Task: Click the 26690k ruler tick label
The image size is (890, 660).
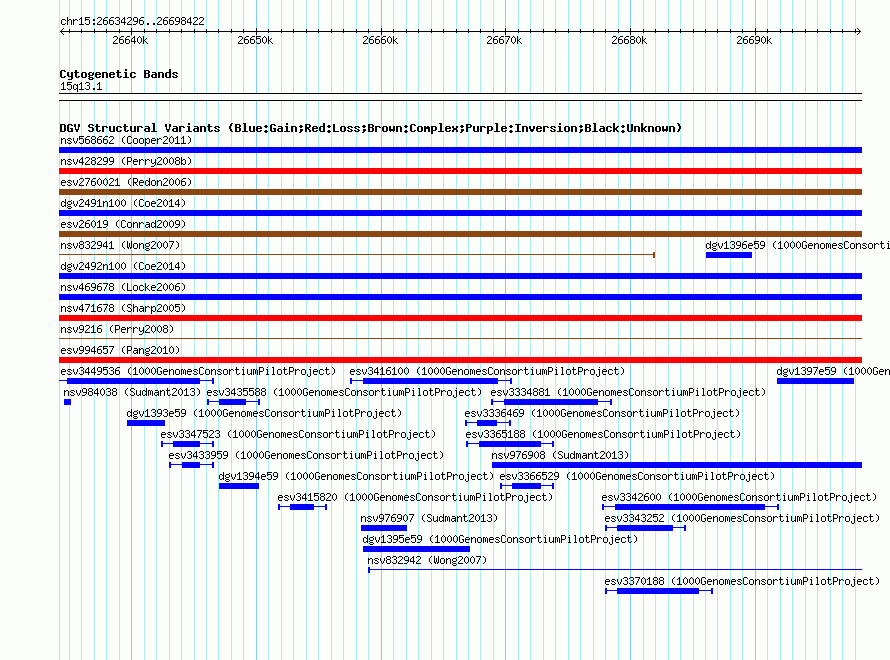Action: [x=754, y=40]
